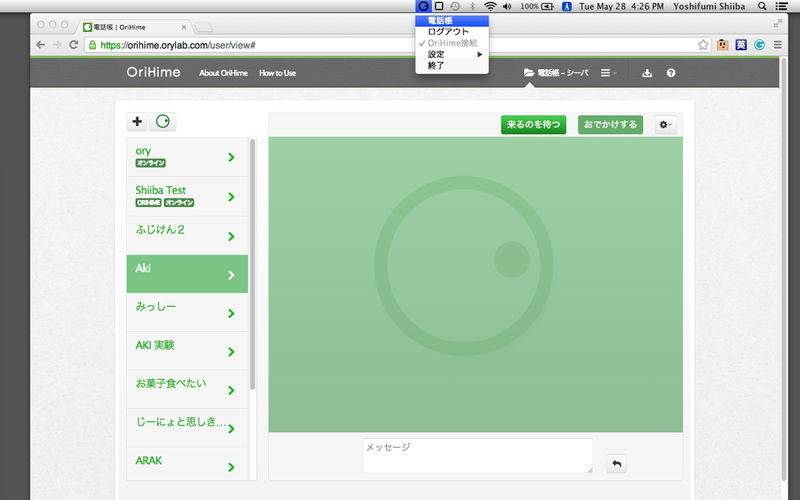800x500 pixels.
Task: Open a new browser tab
Action: click(x=204, y=27)
